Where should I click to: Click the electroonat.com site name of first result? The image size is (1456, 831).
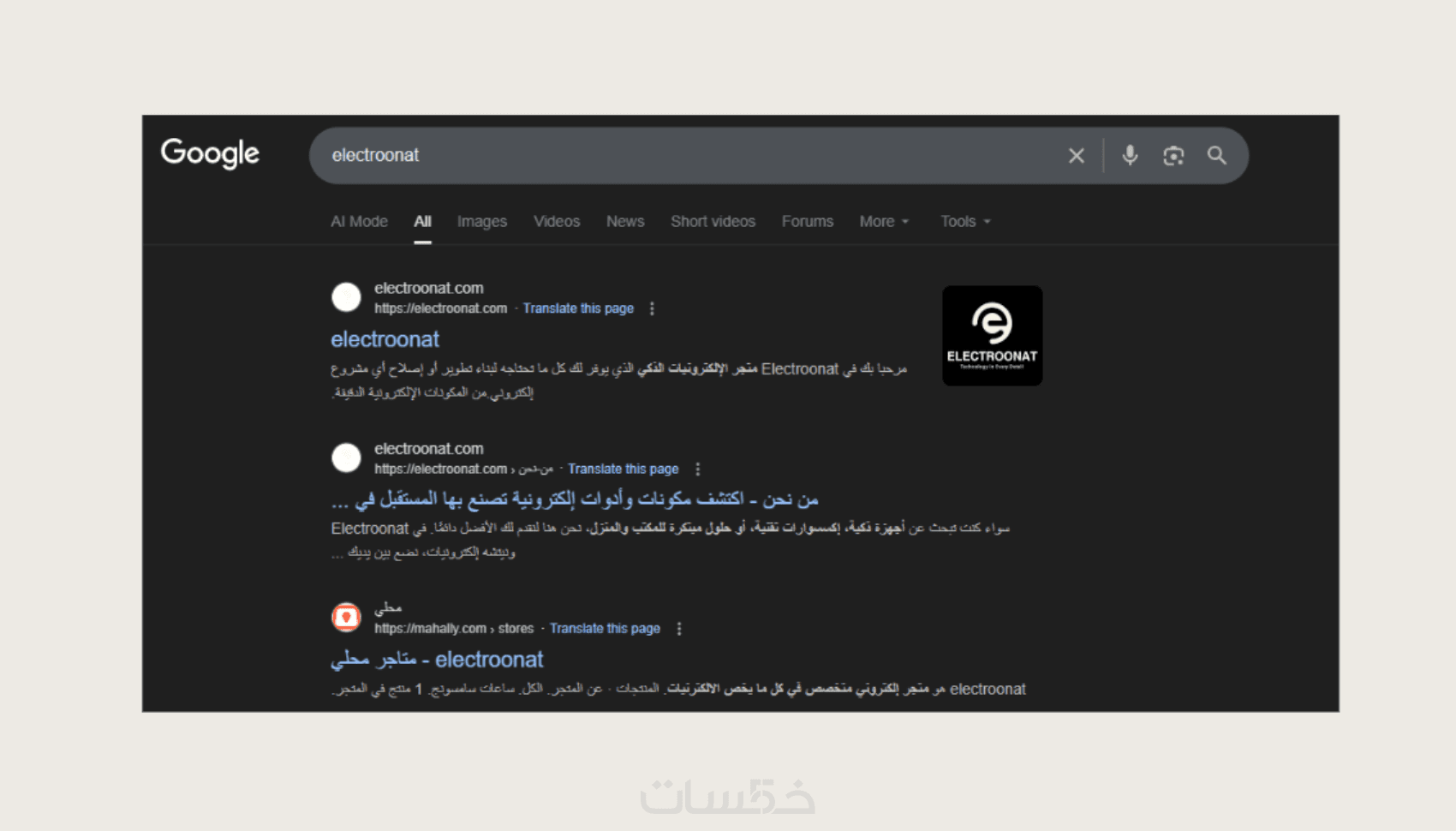[x=428, y=288]
